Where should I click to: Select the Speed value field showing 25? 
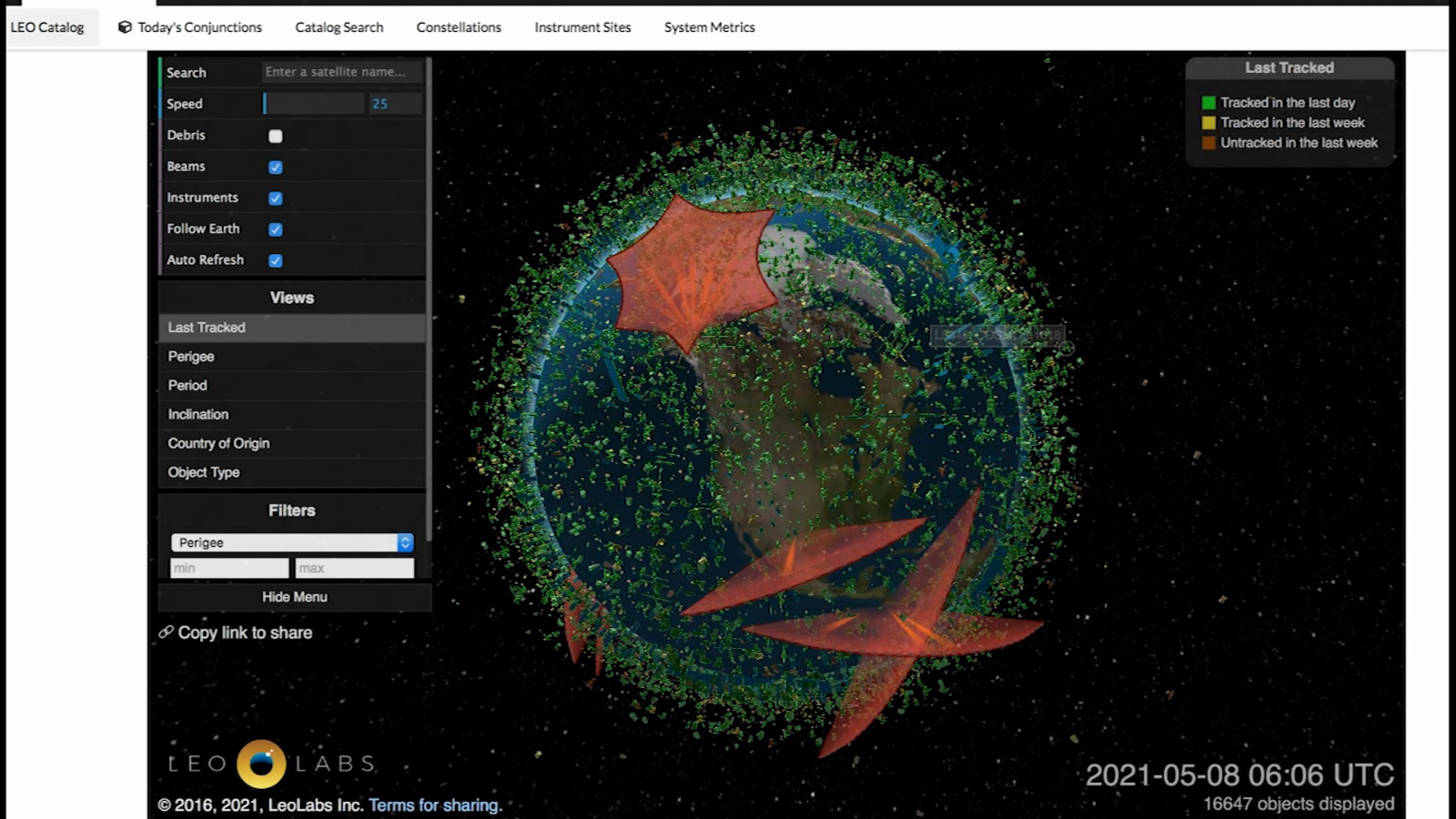coord(396,104)
